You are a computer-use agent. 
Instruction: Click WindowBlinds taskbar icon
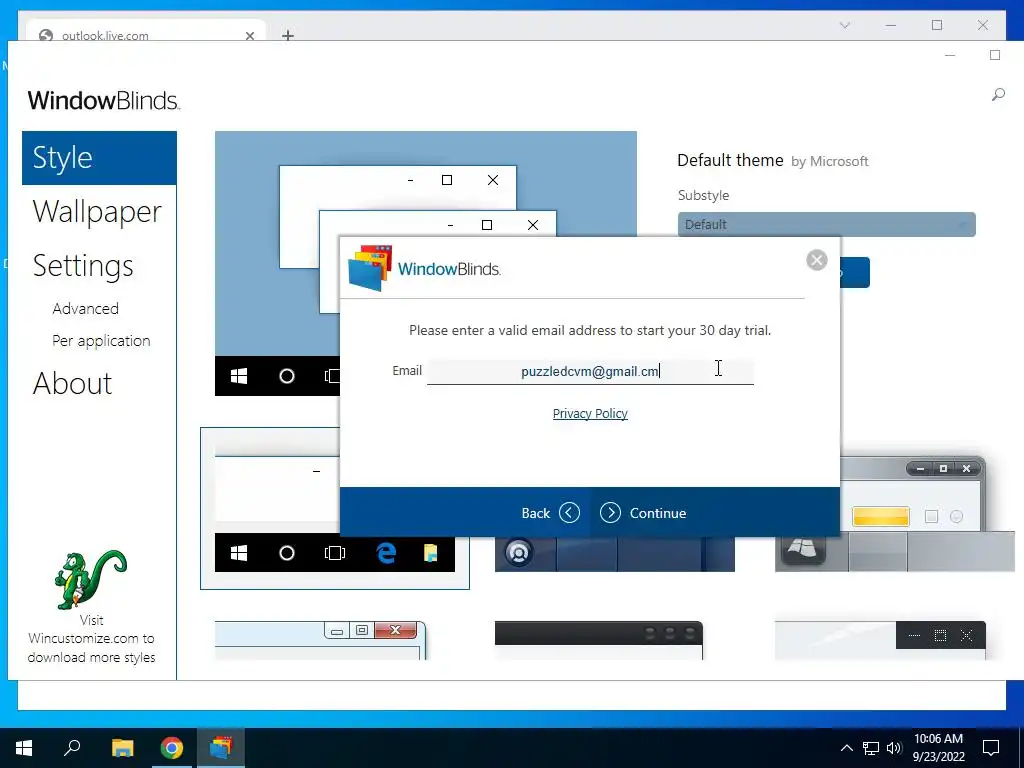221,748
